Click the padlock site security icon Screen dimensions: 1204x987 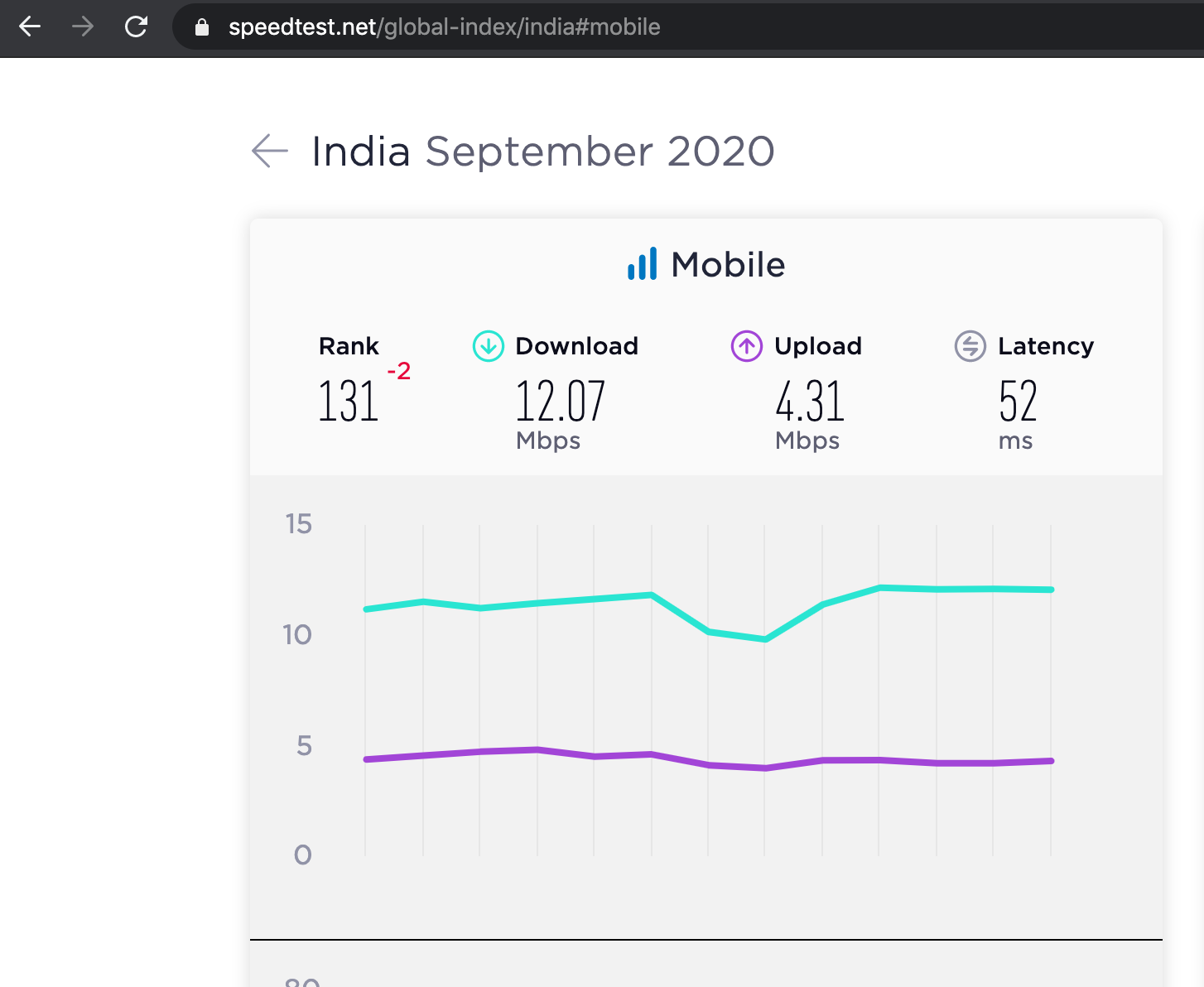click(201, 27)
